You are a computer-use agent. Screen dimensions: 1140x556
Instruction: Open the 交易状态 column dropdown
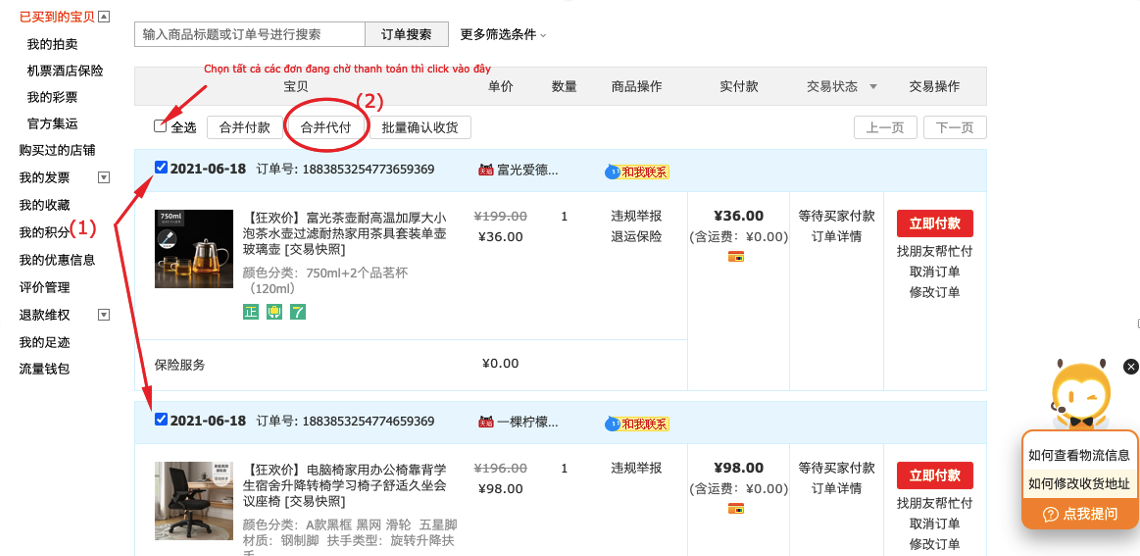pyautogui.click(x=873, y=87)
